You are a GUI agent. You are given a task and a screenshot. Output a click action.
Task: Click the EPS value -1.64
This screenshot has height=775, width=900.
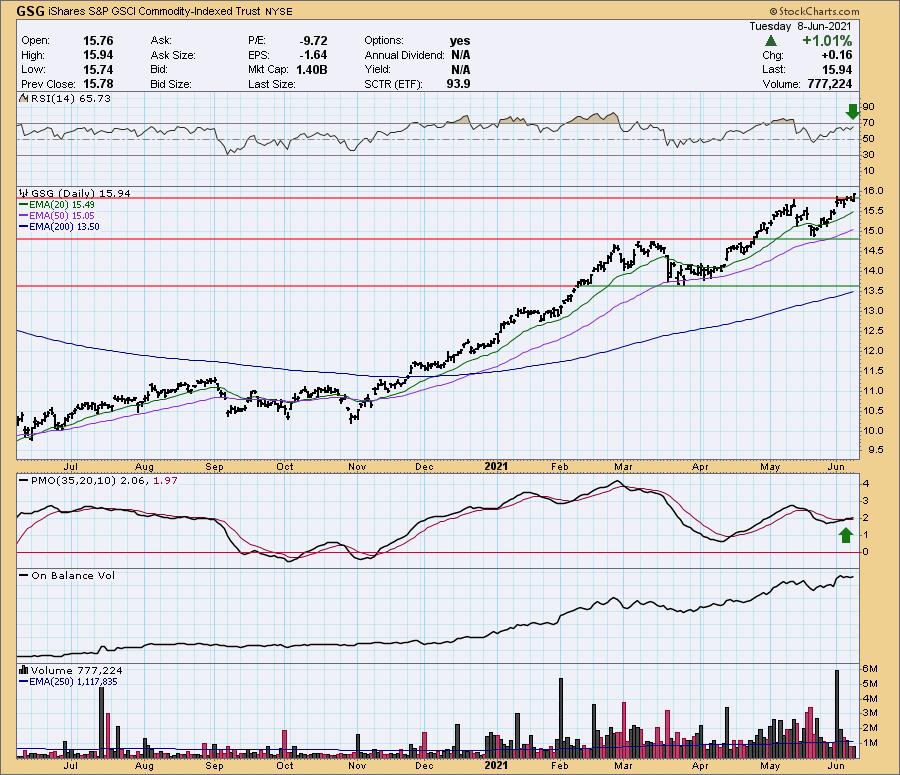tap(313, 55)
